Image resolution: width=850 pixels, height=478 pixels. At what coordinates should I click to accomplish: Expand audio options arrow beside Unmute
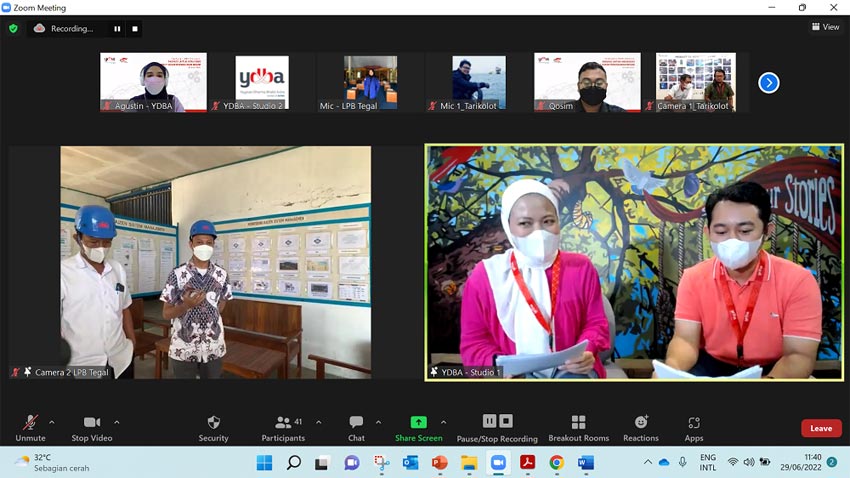click(x=51, y=422)
